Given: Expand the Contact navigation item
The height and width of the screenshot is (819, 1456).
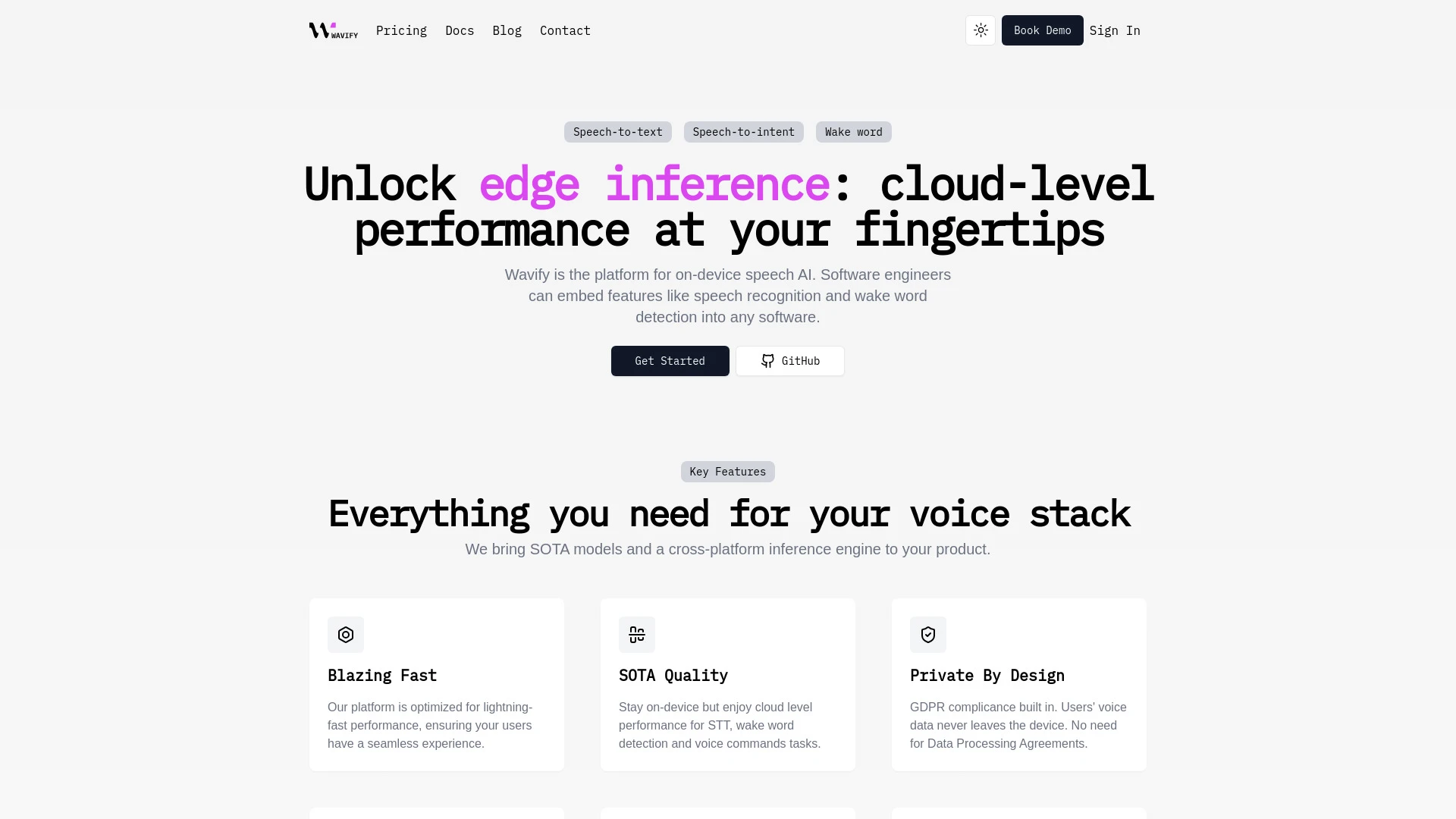Looking at the screenshot, I should [565, 30].
